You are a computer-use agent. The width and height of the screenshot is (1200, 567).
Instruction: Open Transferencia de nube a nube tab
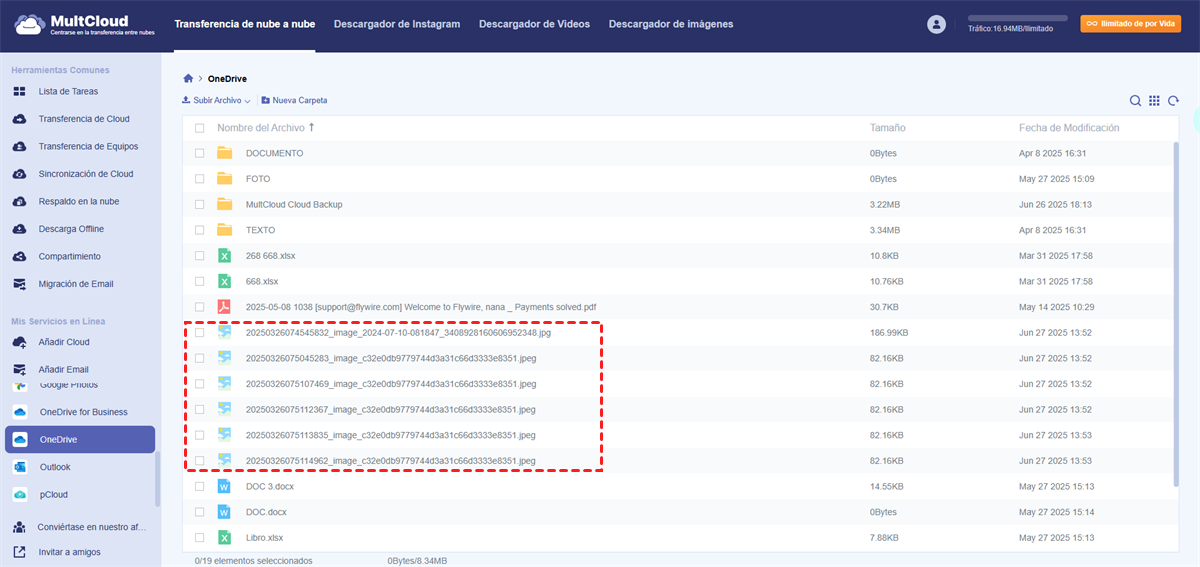(x=244, y=24)
